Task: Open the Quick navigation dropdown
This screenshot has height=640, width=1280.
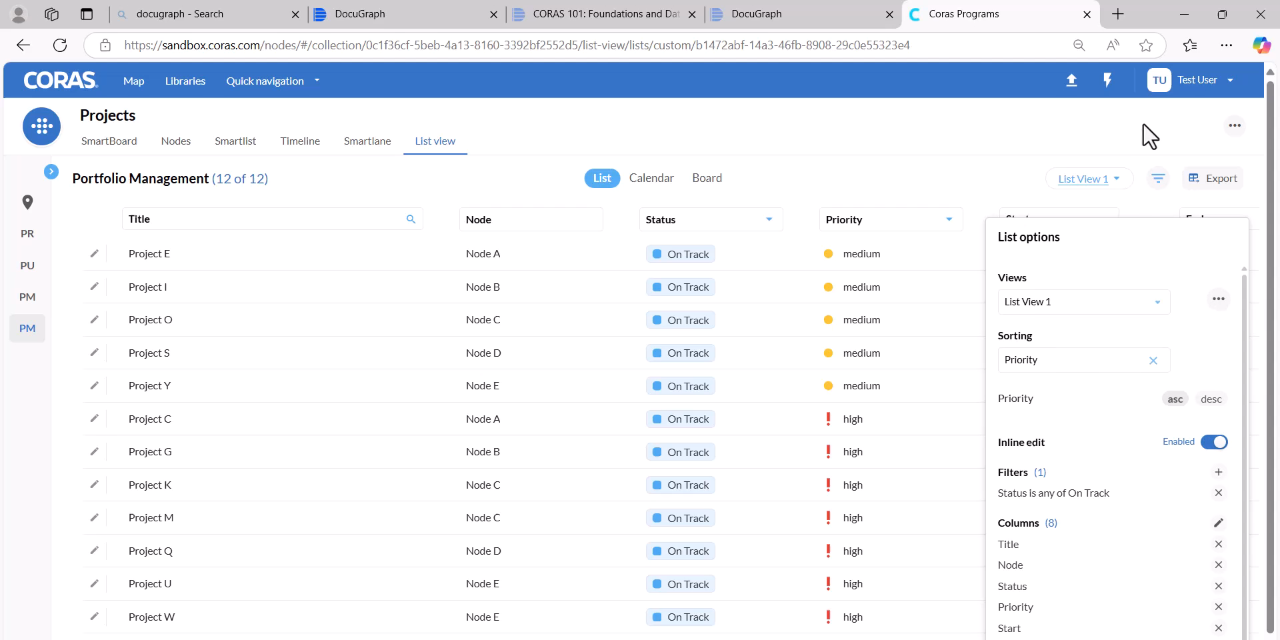Action: point(273,81)
